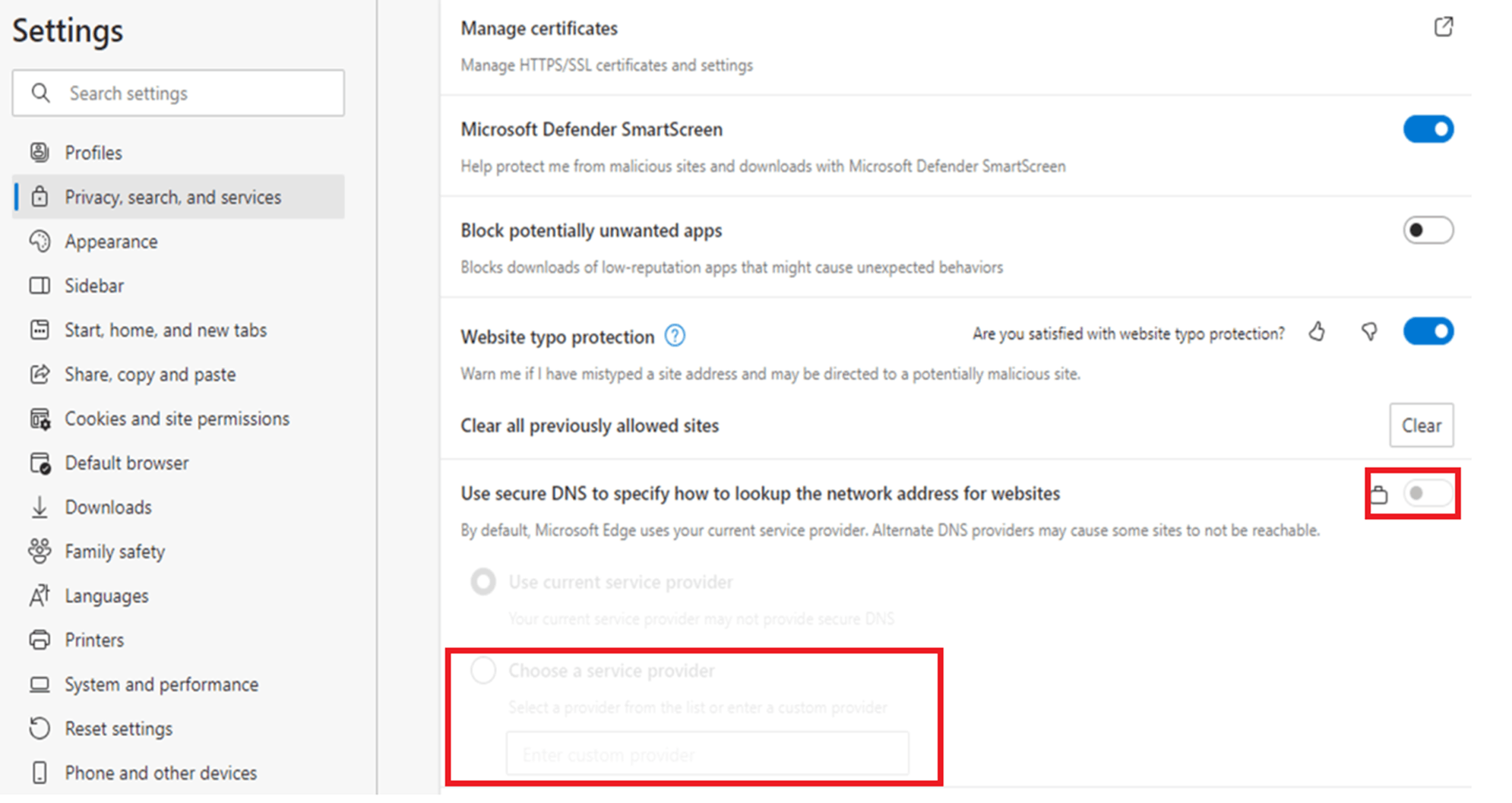Open Cookies and site permissions settings
This screenshot has height=803, width=1512.
tap(176, 418)
